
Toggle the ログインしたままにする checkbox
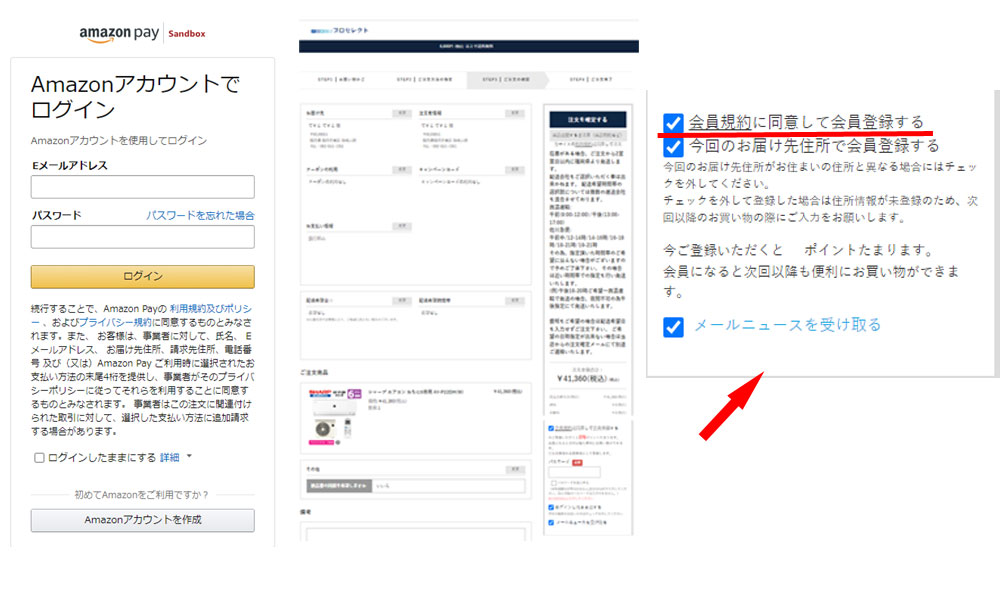(39, 457)
